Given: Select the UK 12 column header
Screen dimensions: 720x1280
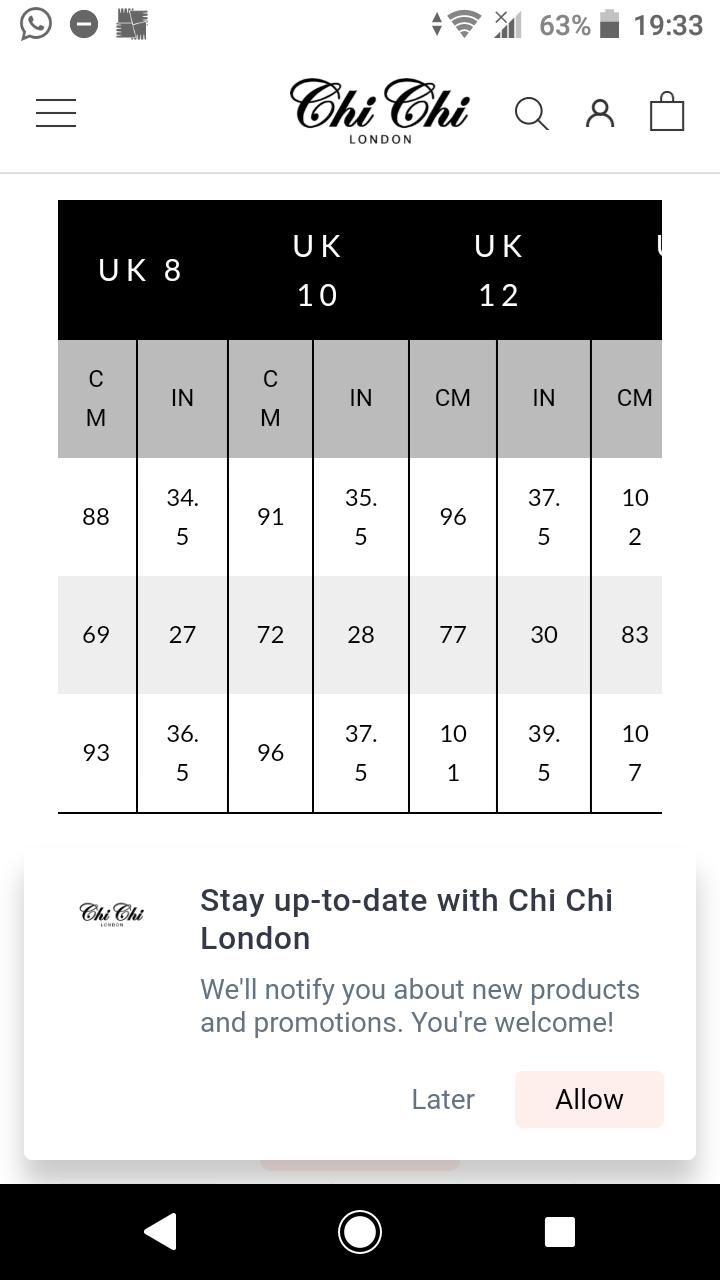Looking at the screenshot, I should coord(499,270).
